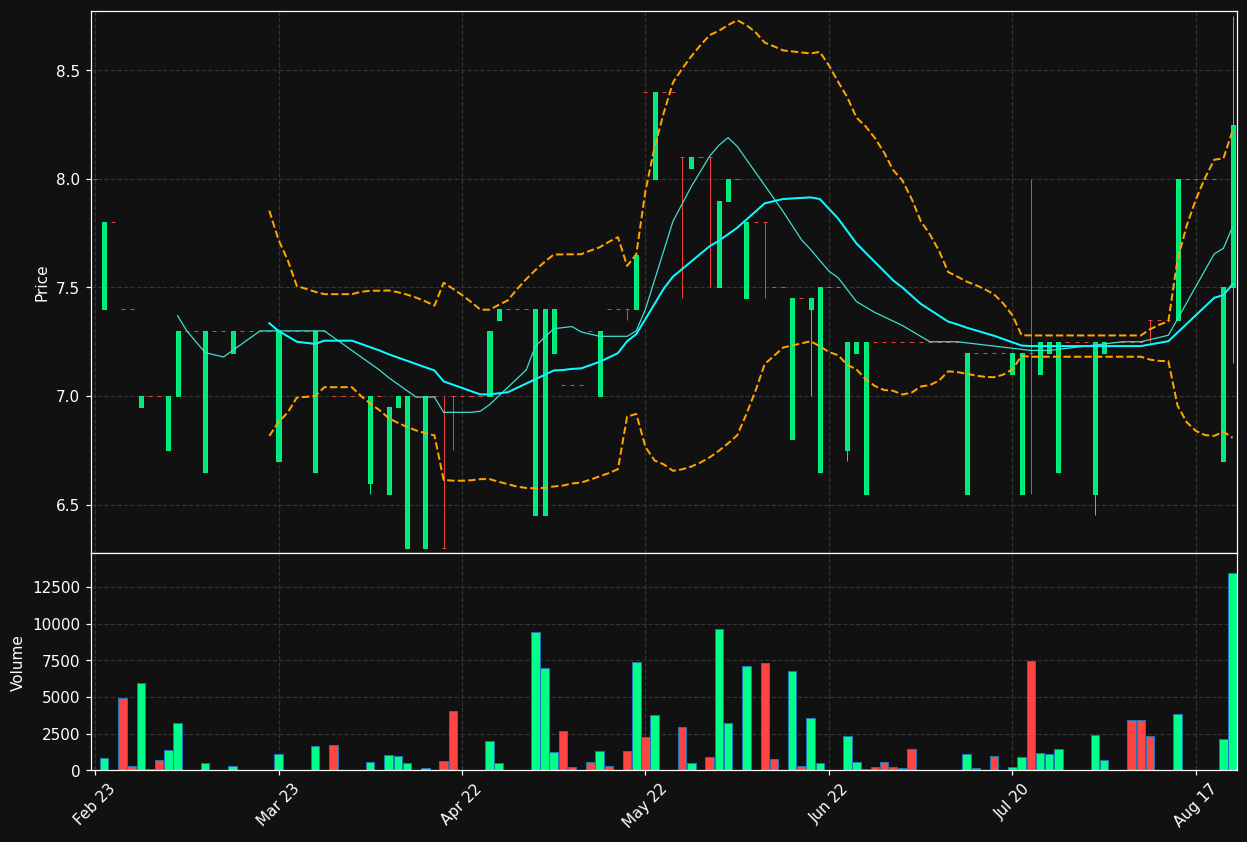Select the Price axis title
This screenshot has height=842, width=1247.
point(42,283)
